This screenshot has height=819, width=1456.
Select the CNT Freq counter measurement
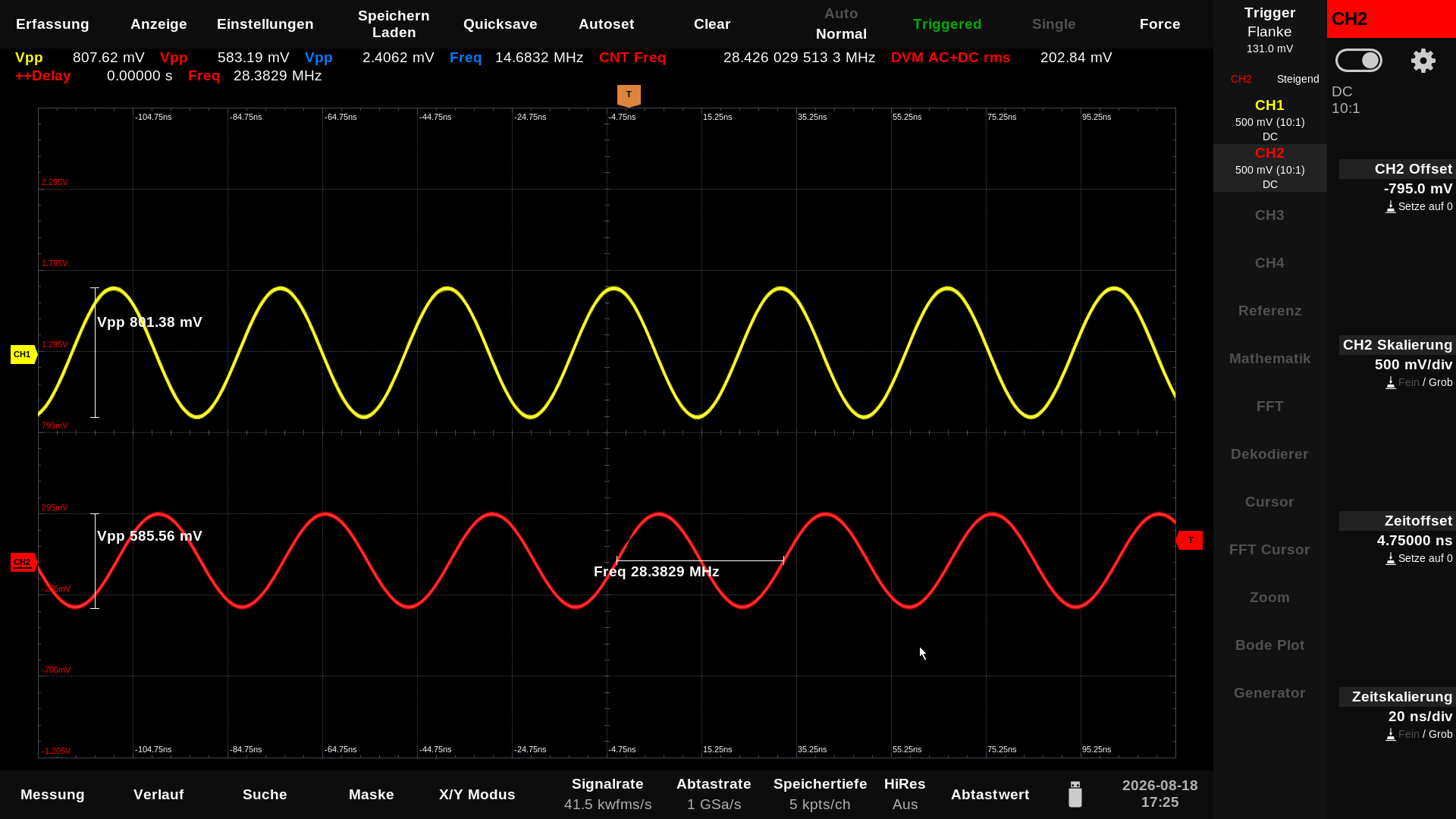coord(737,58)
